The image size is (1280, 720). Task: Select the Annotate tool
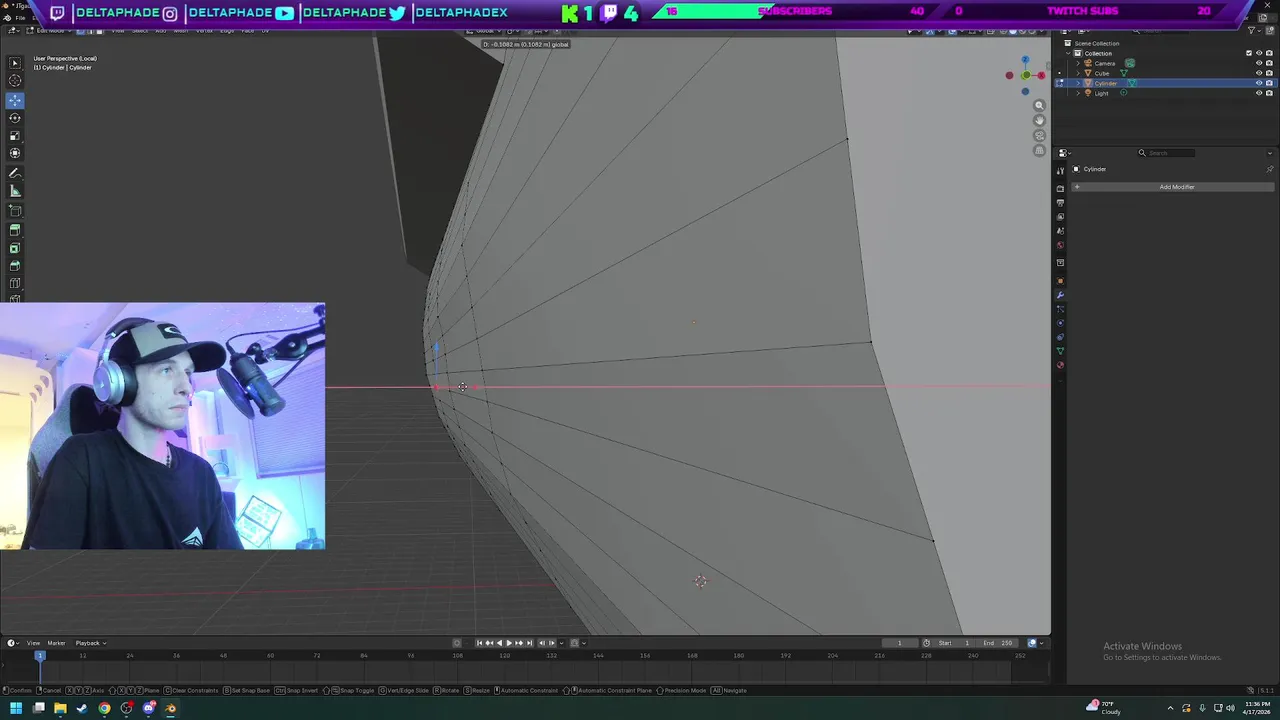coord(15,173)
